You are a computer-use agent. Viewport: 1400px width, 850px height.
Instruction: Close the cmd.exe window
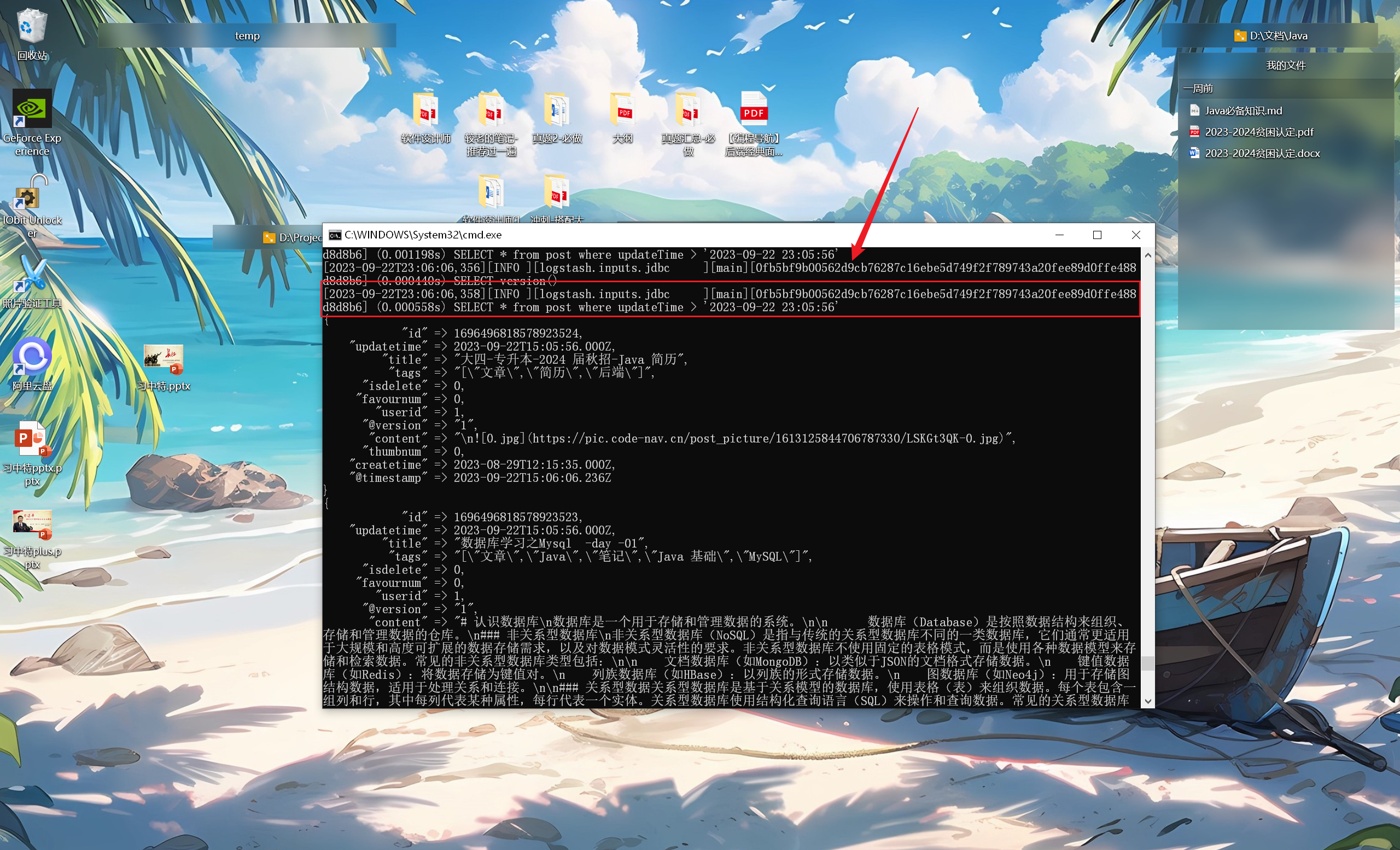(1136, 235)
